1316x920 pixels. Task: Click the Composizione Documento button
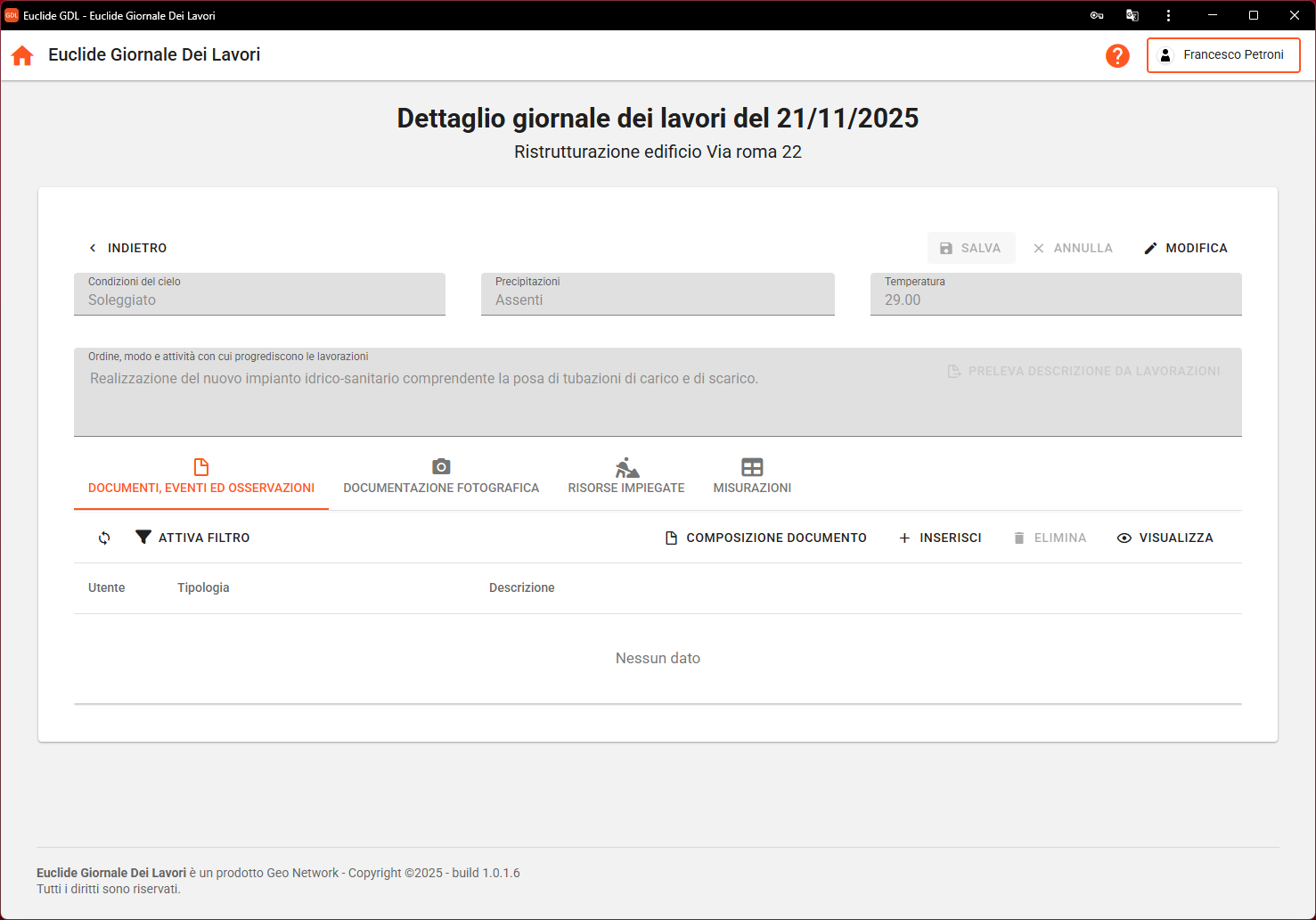coord(765,538)
